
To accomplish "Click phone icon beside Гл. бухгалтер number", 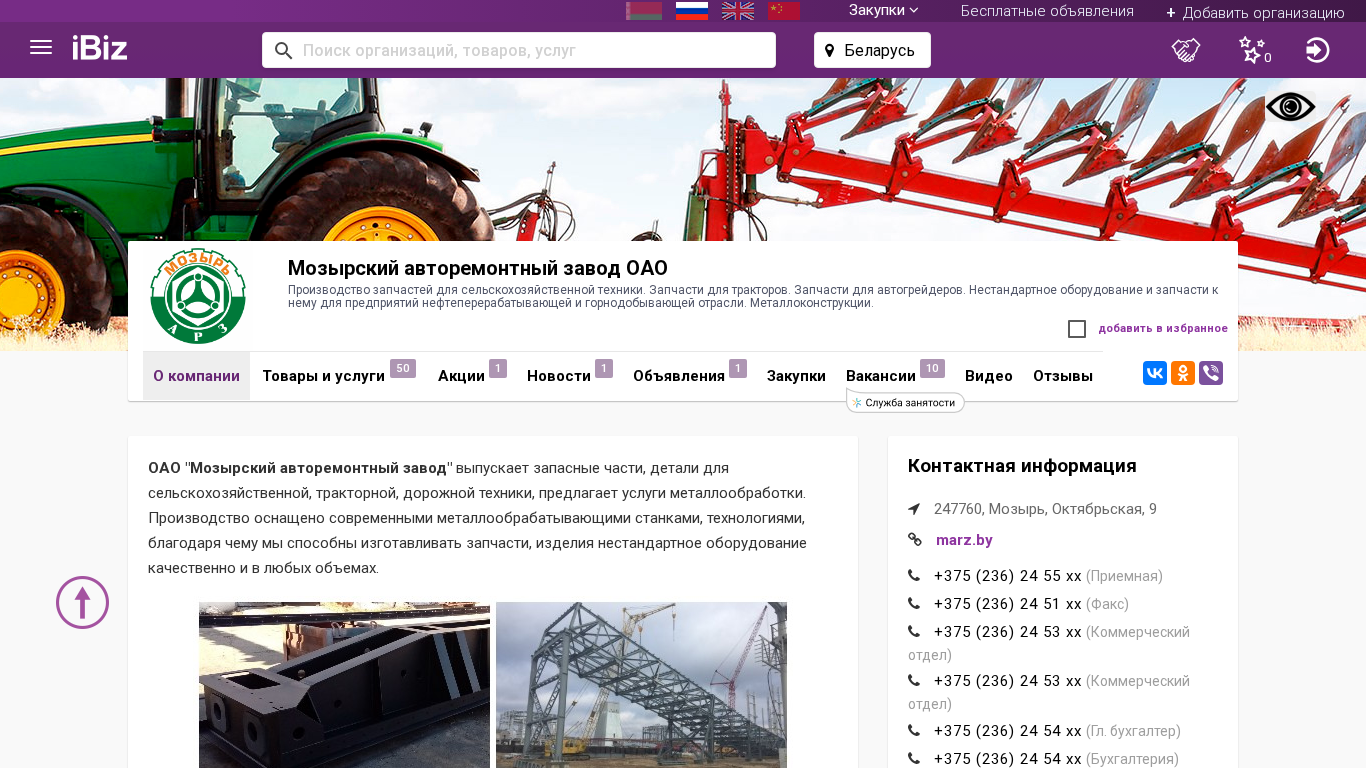I will (x=914, y=731).
